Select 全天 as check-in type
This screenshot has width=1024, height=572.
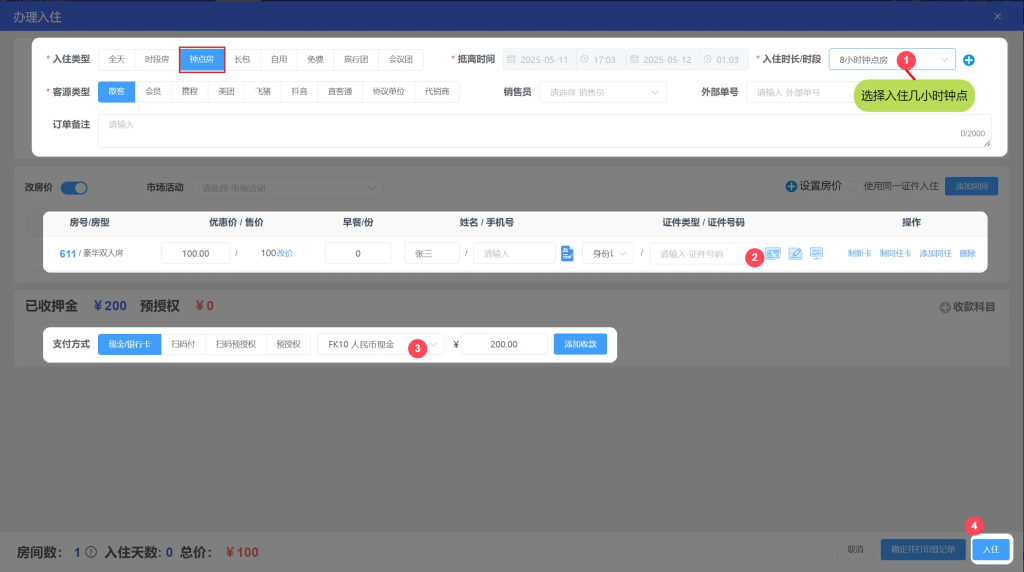click(x=116, y=59)
